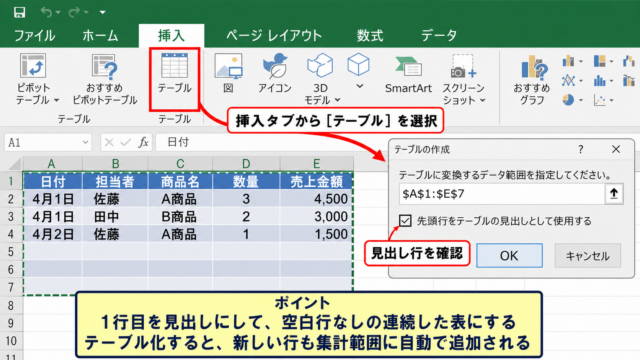Switch to the ホーム tab

point(100,36)
